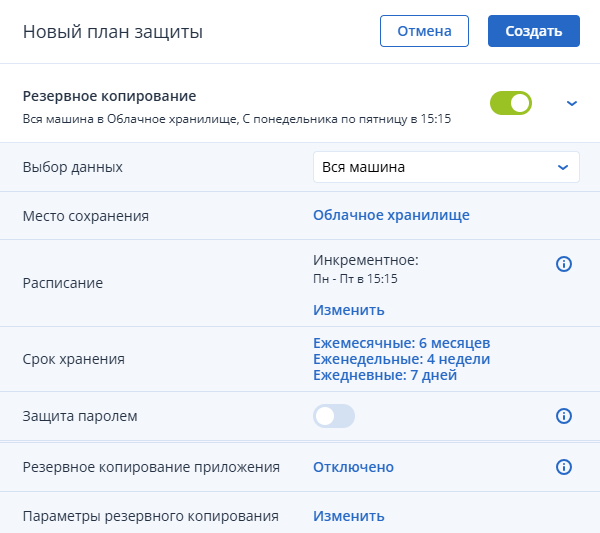
Task: Click the Инкрементное schedule summary text
Action: tap(366, 260)
